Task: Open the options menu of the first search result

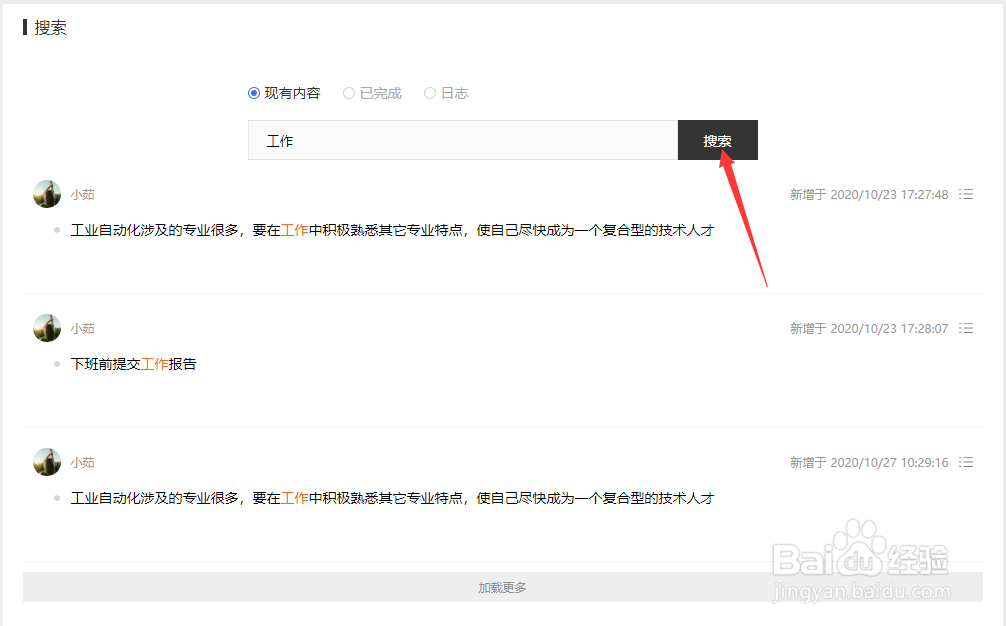Action: coord(966,194)
